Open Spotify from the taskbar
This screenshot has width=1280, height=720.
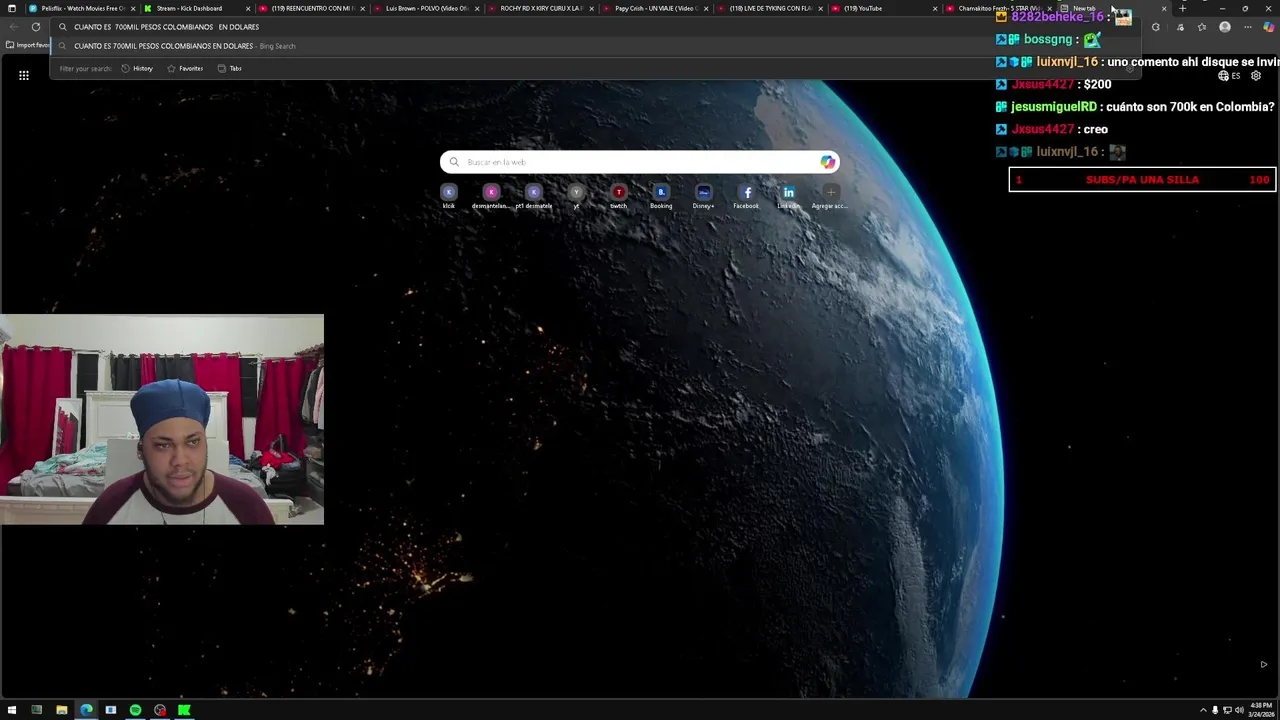point(135,710)
